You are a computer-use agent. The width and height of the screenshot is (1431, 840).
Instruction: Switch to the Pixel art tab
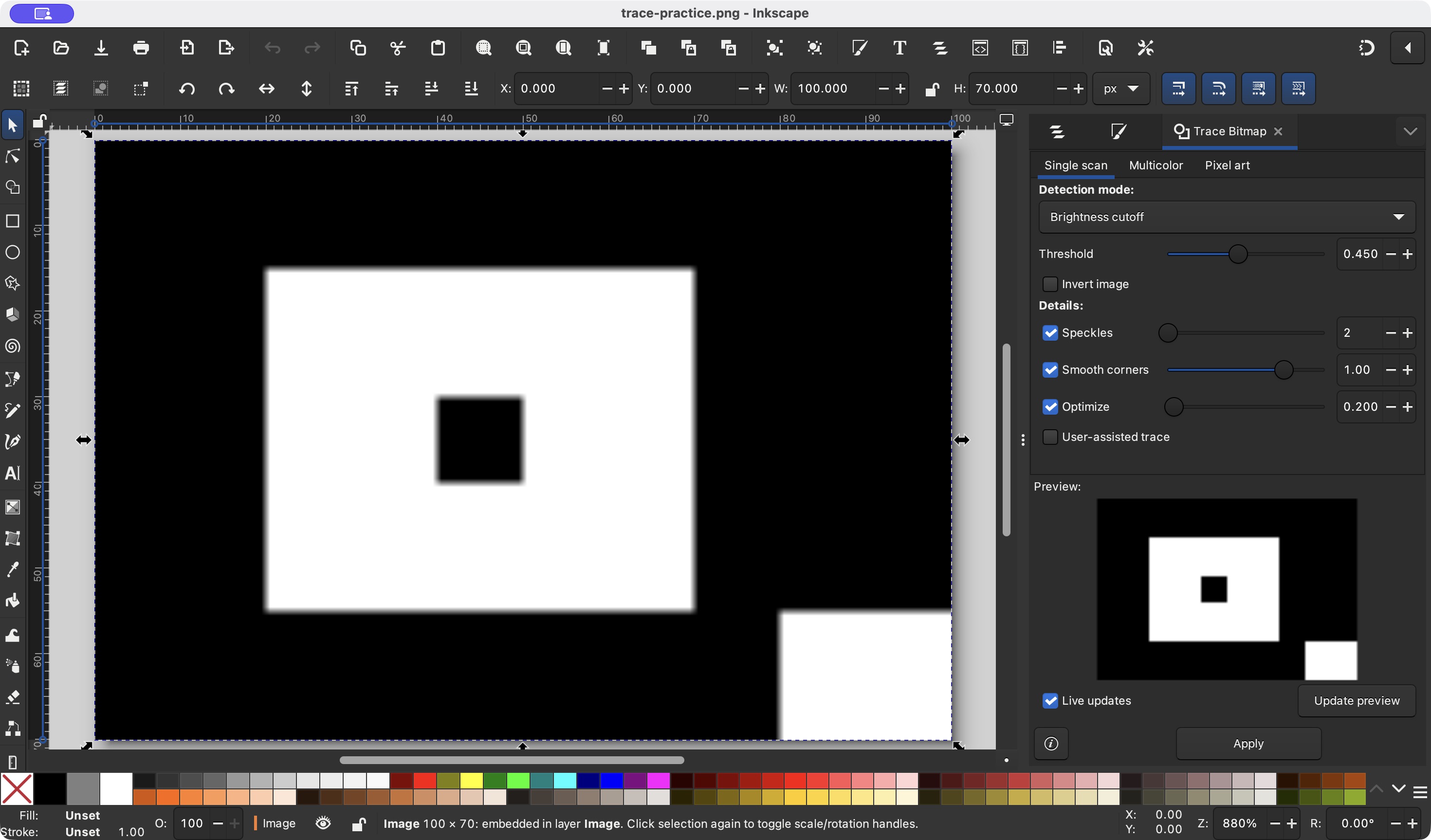click(1227, 165)
